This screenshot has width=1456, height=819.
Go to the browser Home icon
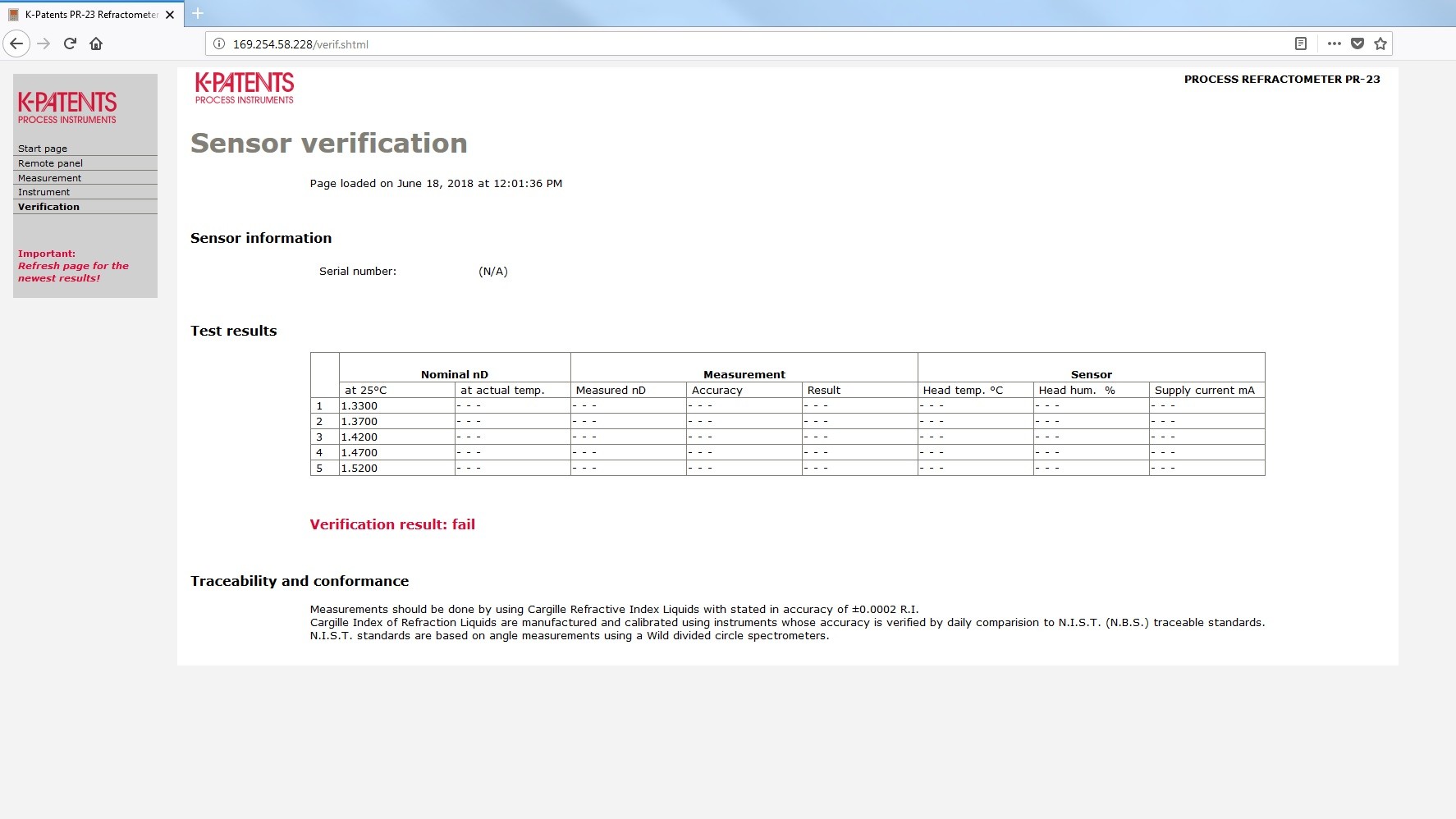(x=96, y=43)
